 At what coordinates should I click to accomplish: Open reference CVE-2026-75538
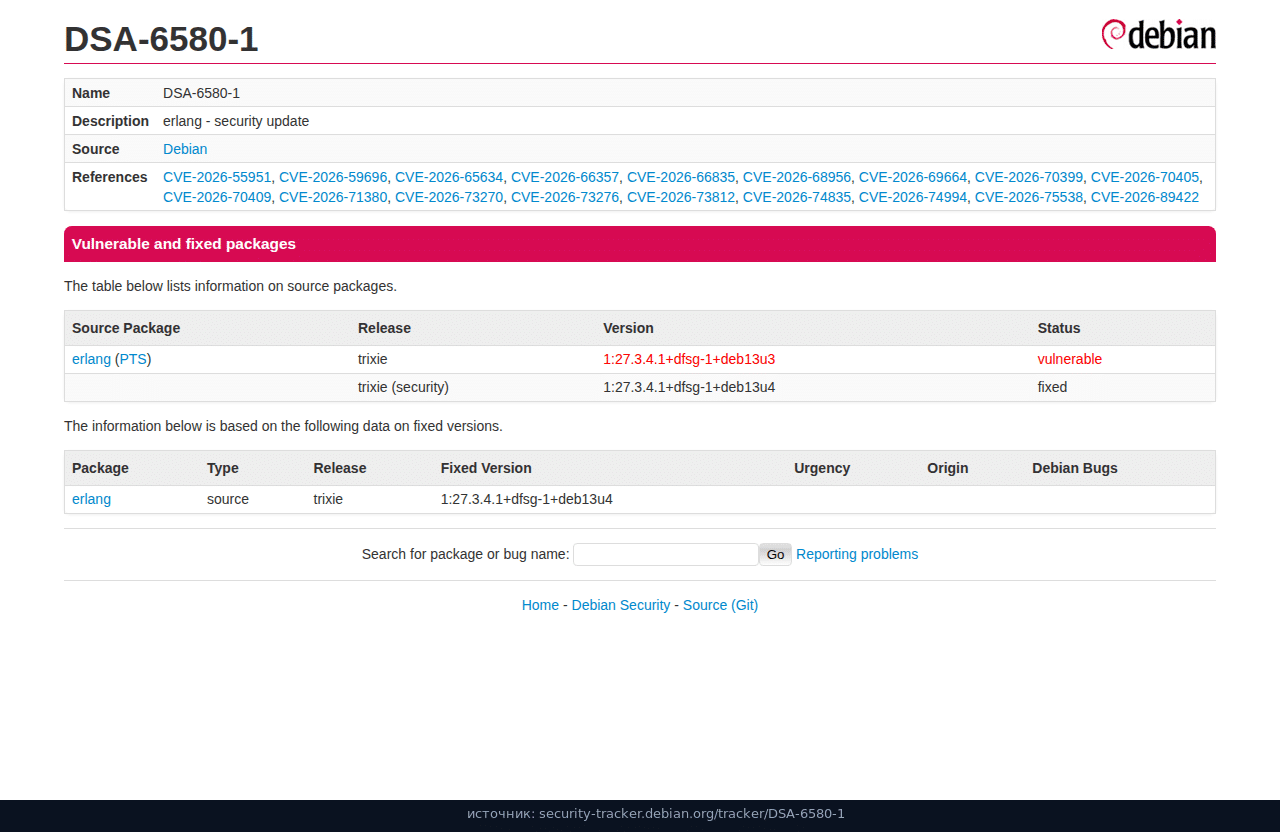coord(1029,197)
